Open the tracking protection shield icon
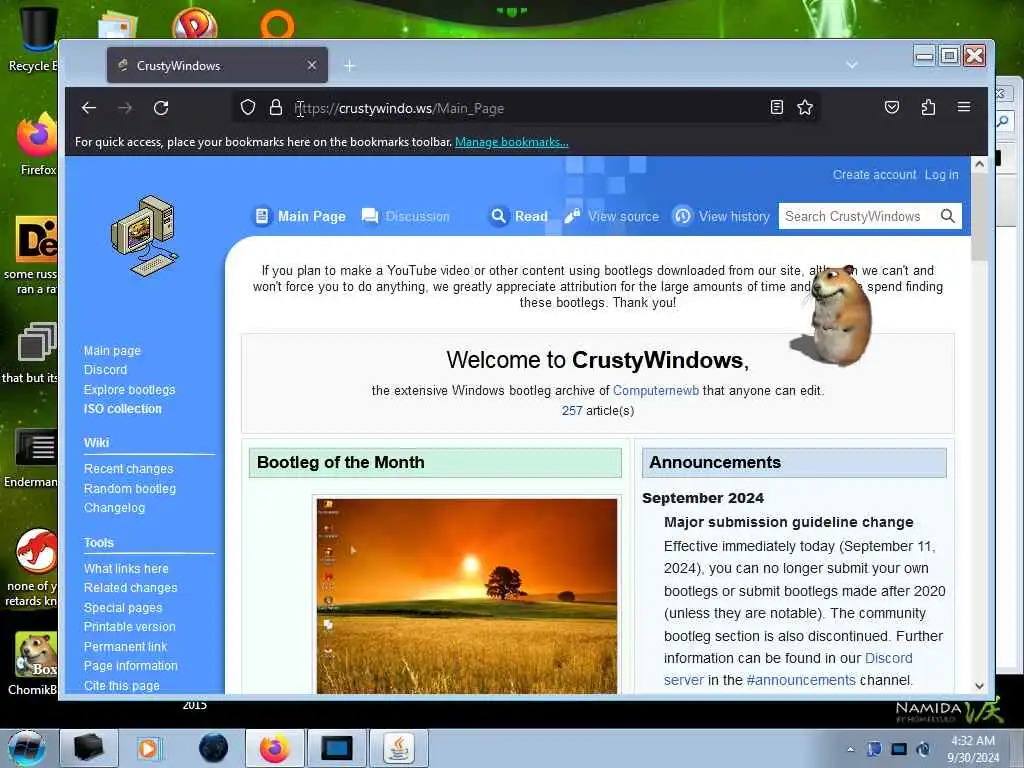The image size is (1024, 768). click(x=248, y=107)
